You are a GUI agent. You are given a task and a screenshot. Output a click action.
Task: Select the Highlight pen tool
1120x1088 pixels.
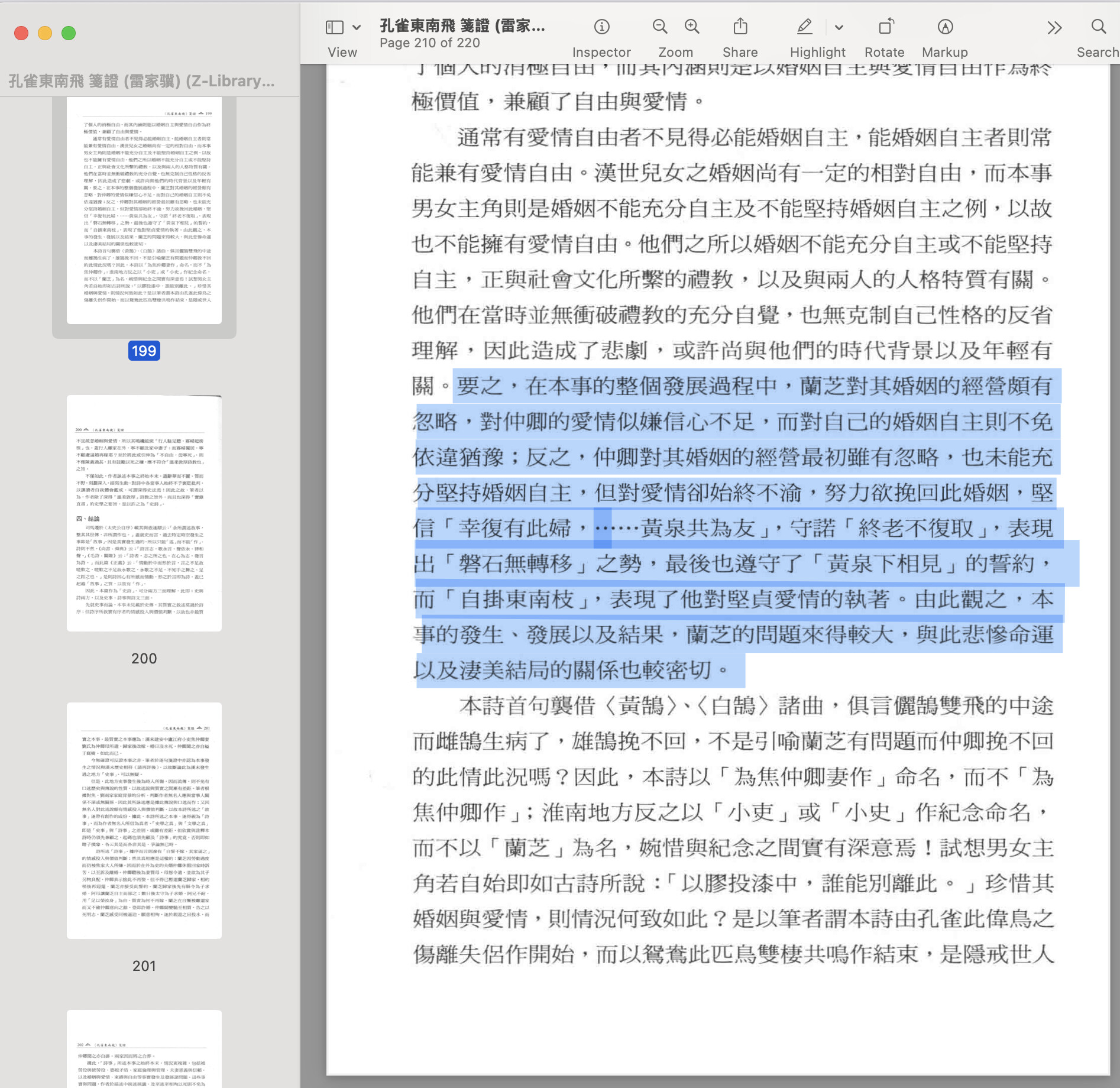coord(804,27)
